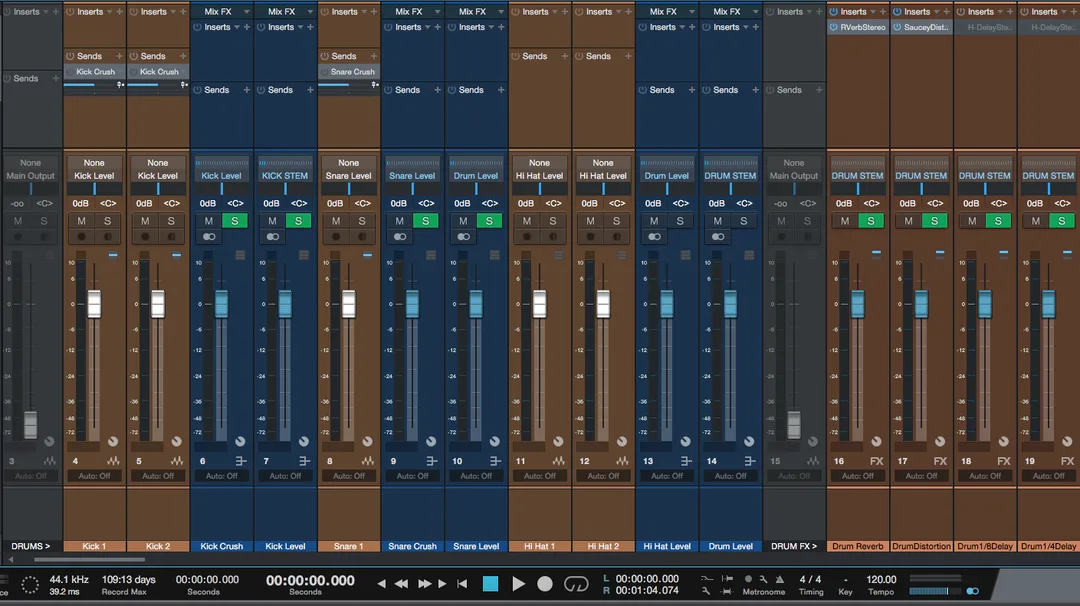
Task: Mute the Kick 1 channel
Action: click(81, 221)
